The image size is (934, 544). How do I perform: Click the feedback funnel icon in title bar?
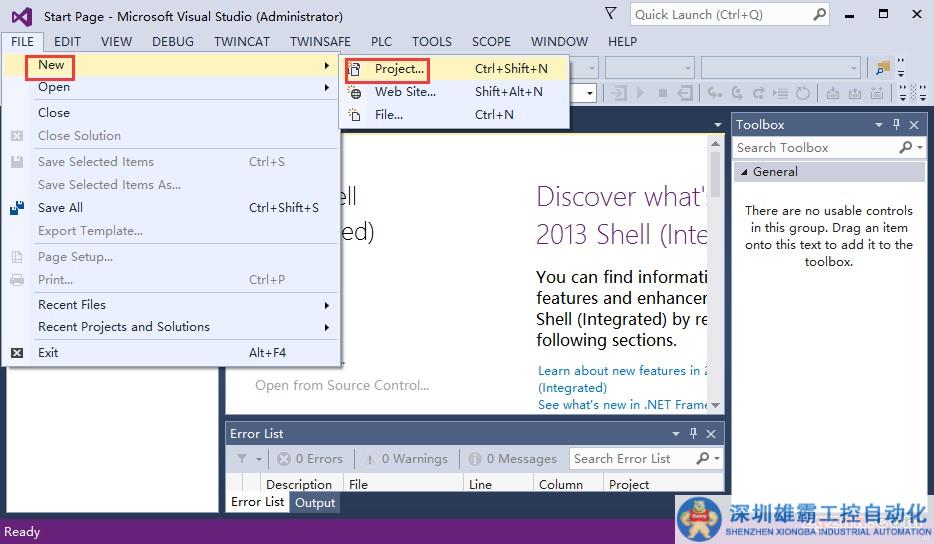(611, 14)
